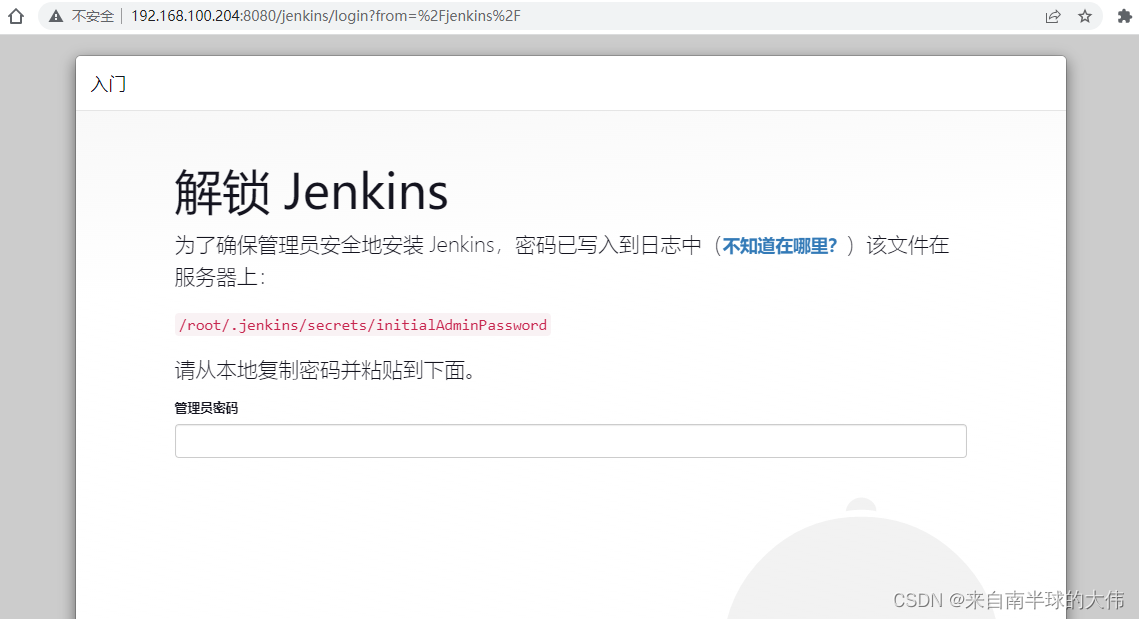Image resolution: width=1139 pixels, height=619 pixels.
Task: Click the 解锁 Jenkins heading
Action: (311, 193)
